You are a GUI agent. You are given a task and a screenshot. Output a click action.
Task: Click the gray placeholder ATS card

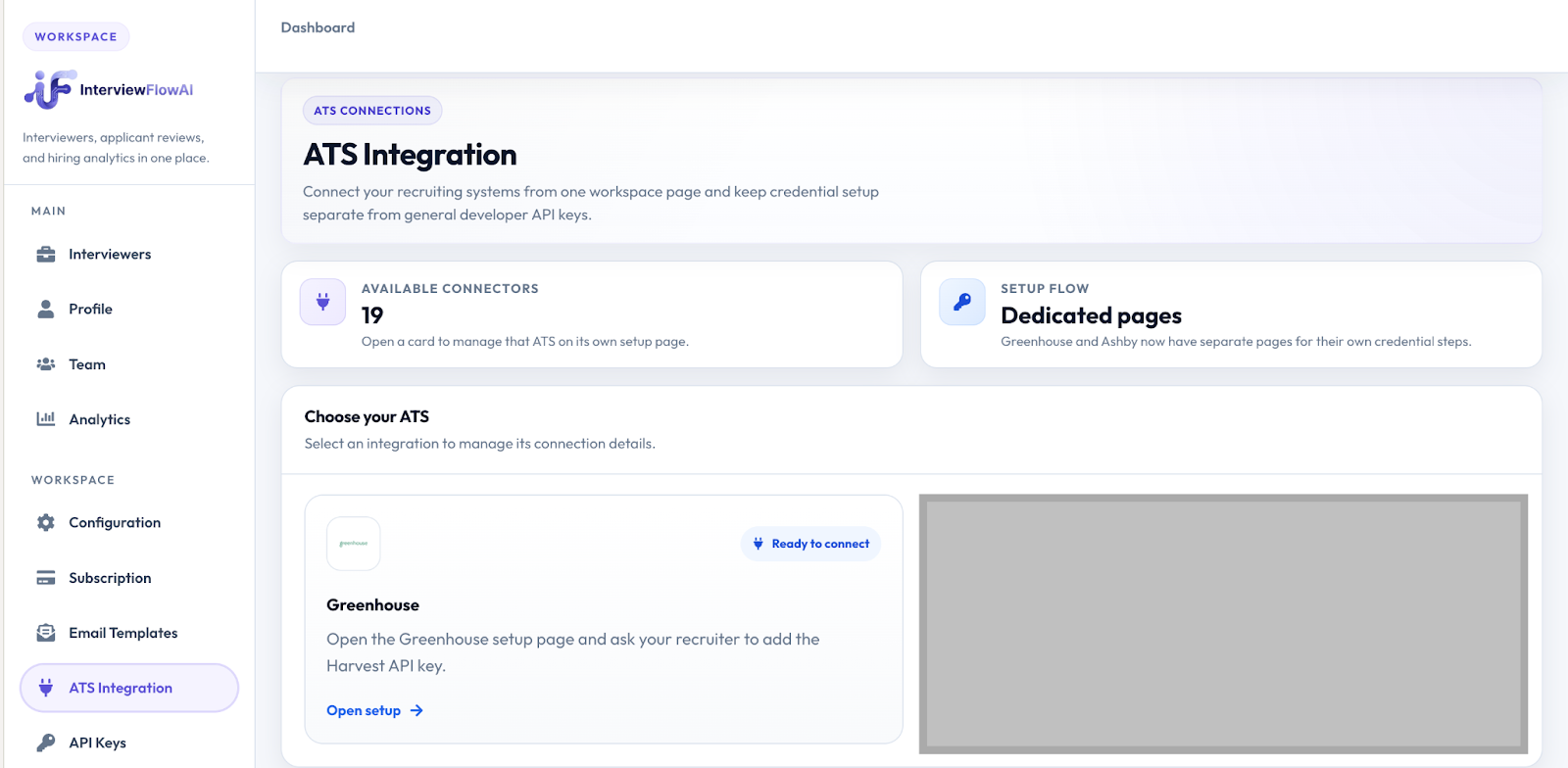1223,624
